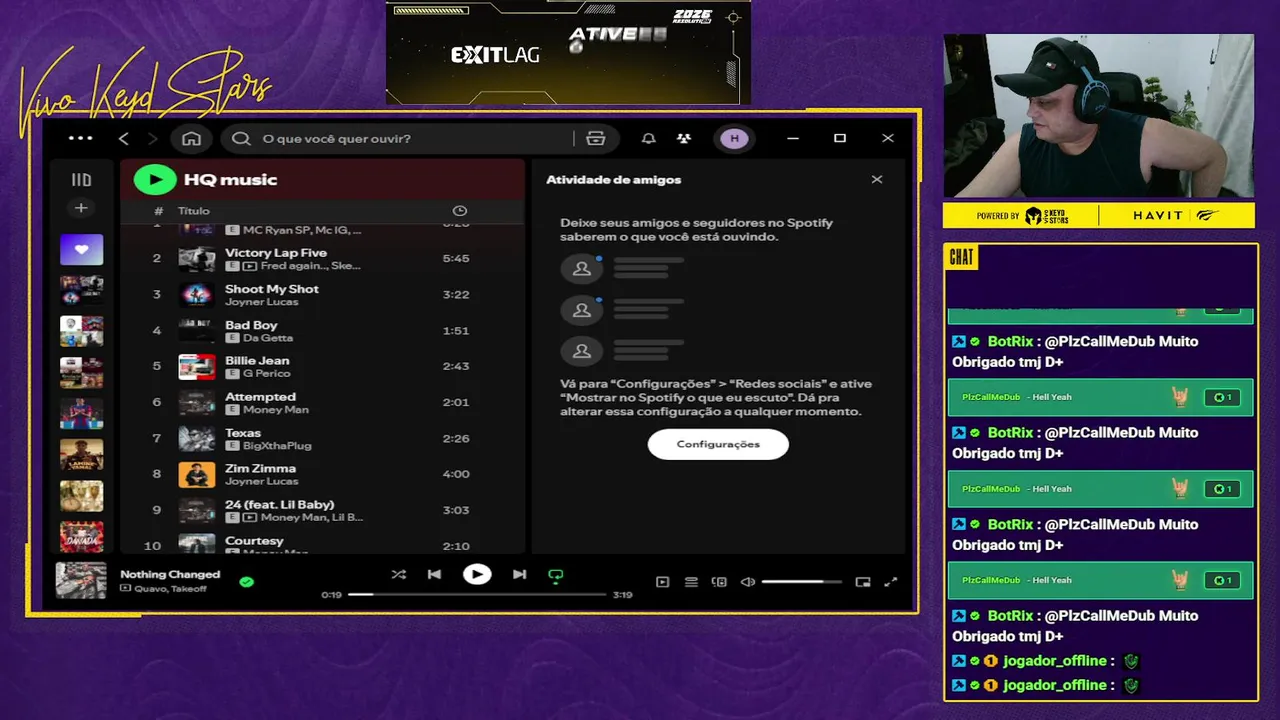Viewport: 1280px width, 720px height.
Task: Skip to the previous track
Action: tap(434, 574)
